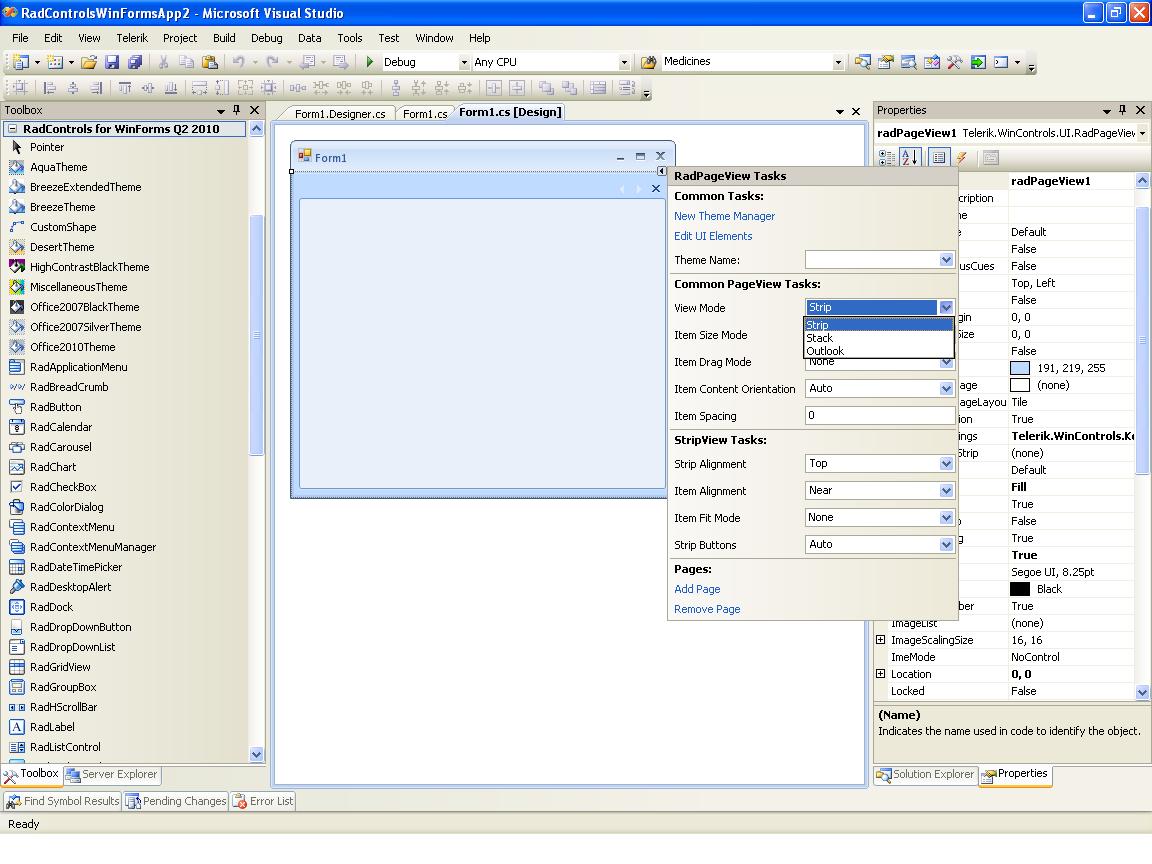Viewport: 1152px width, 864px height.
Task: Click the Add New Item toolbar icon
Action: point(54,62)
